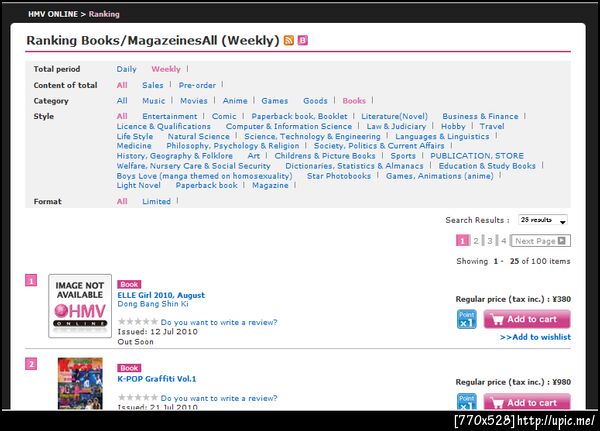Open ELLE Girl 2010, August title link
This screenshot has height=431, width=600.
(x=161, y=295)
